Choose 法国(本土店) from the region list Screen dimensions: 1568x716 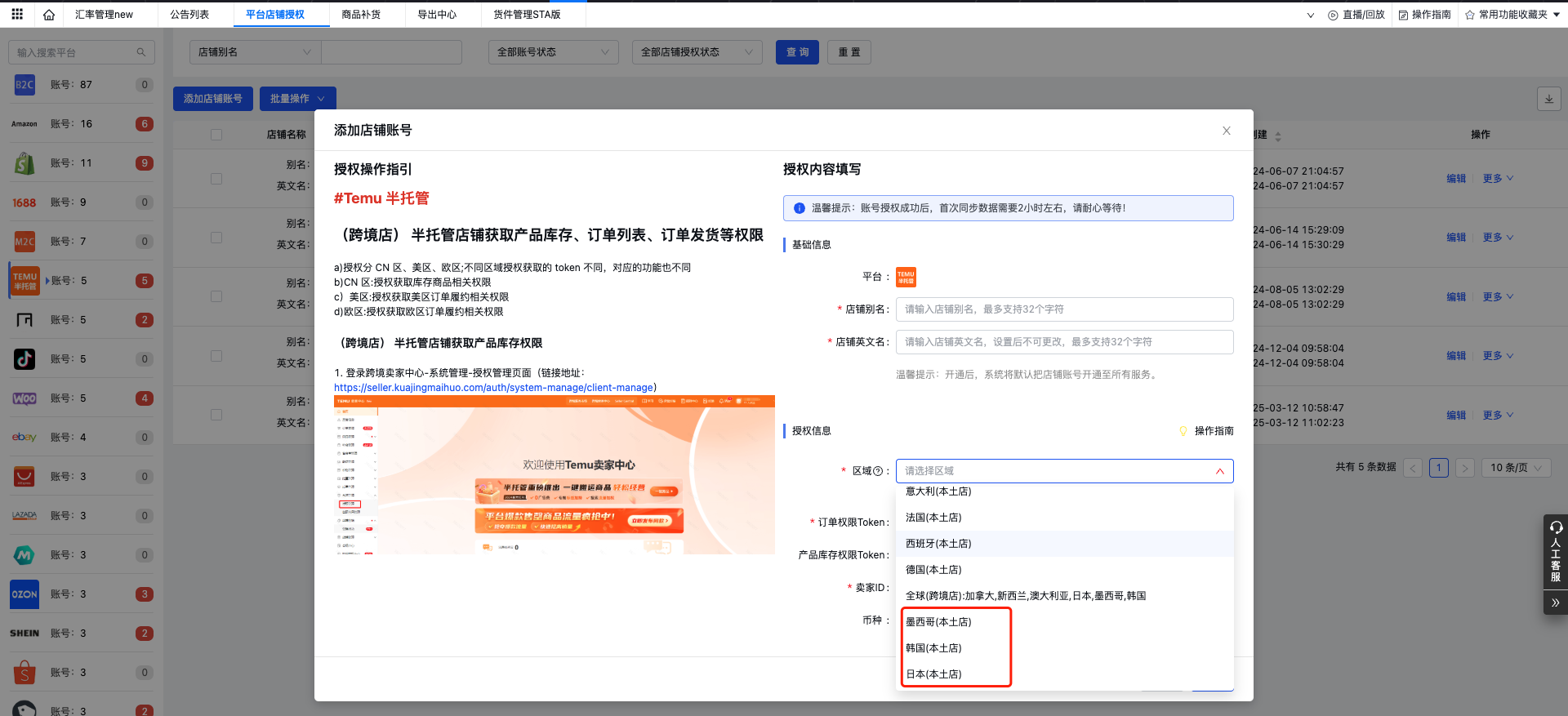(x=1065, y=518)
